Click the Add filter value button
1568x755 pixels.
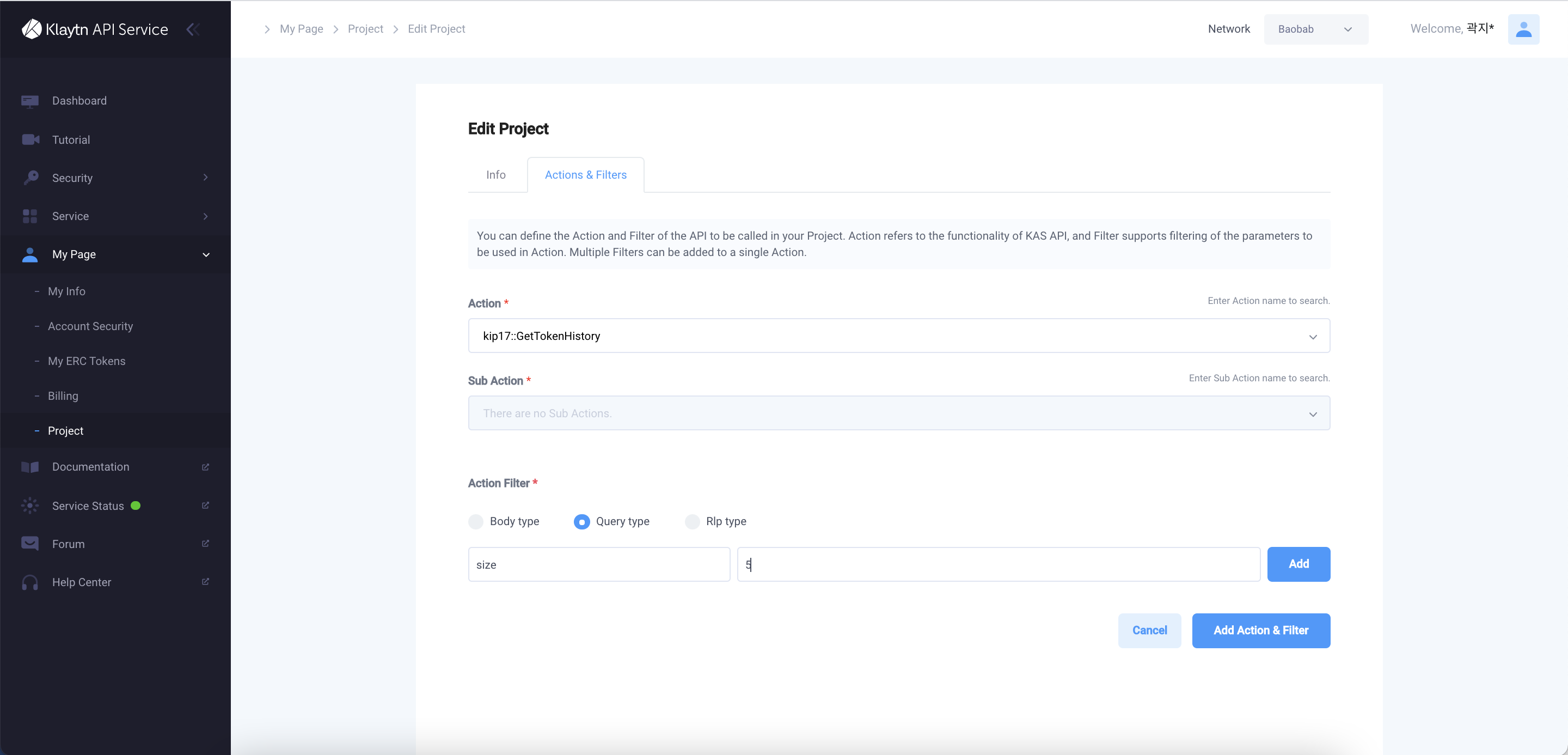tap(1299, 564)
